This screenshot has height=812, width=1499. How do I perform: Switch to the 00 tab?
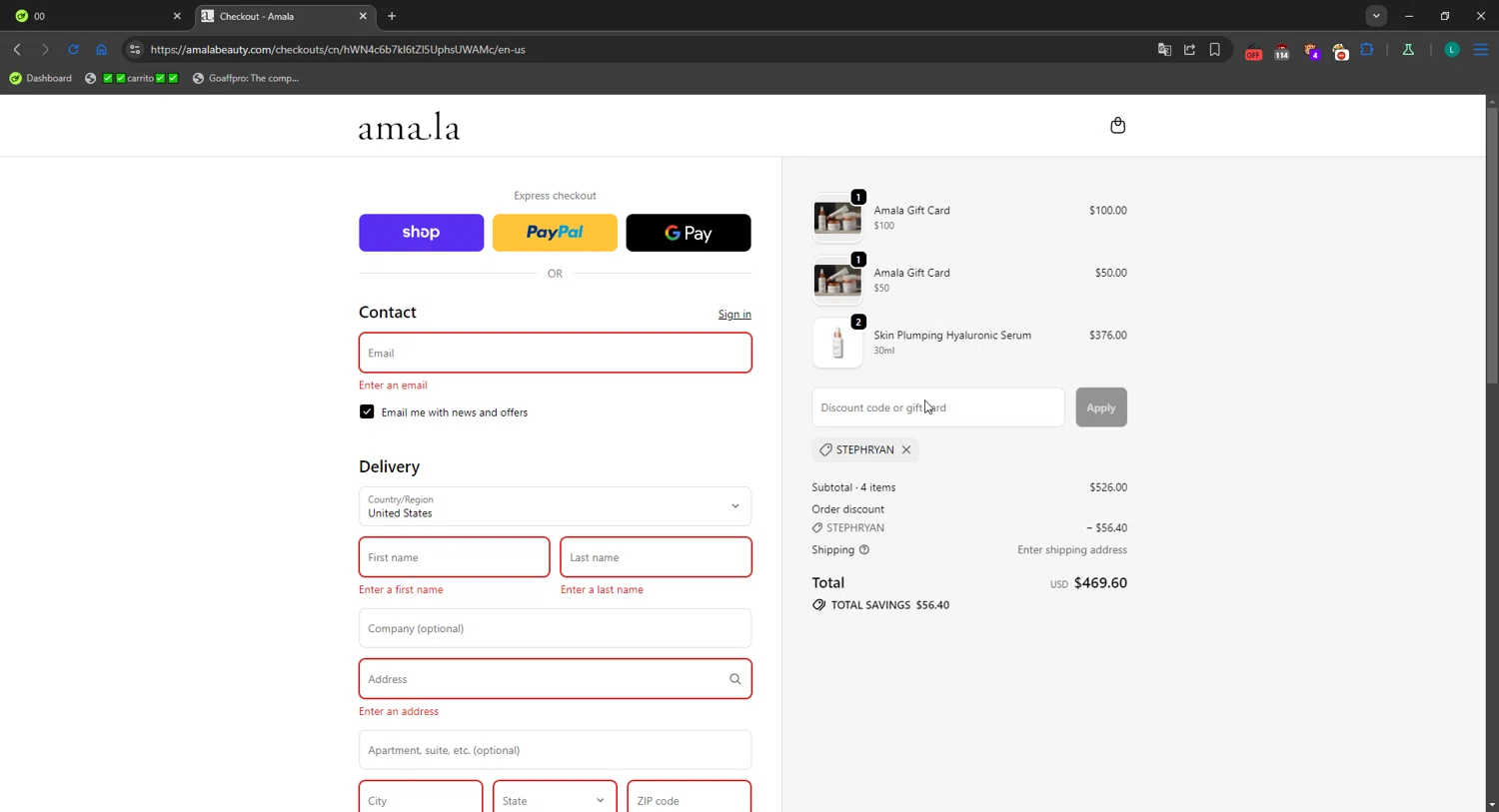pos(96,16)
